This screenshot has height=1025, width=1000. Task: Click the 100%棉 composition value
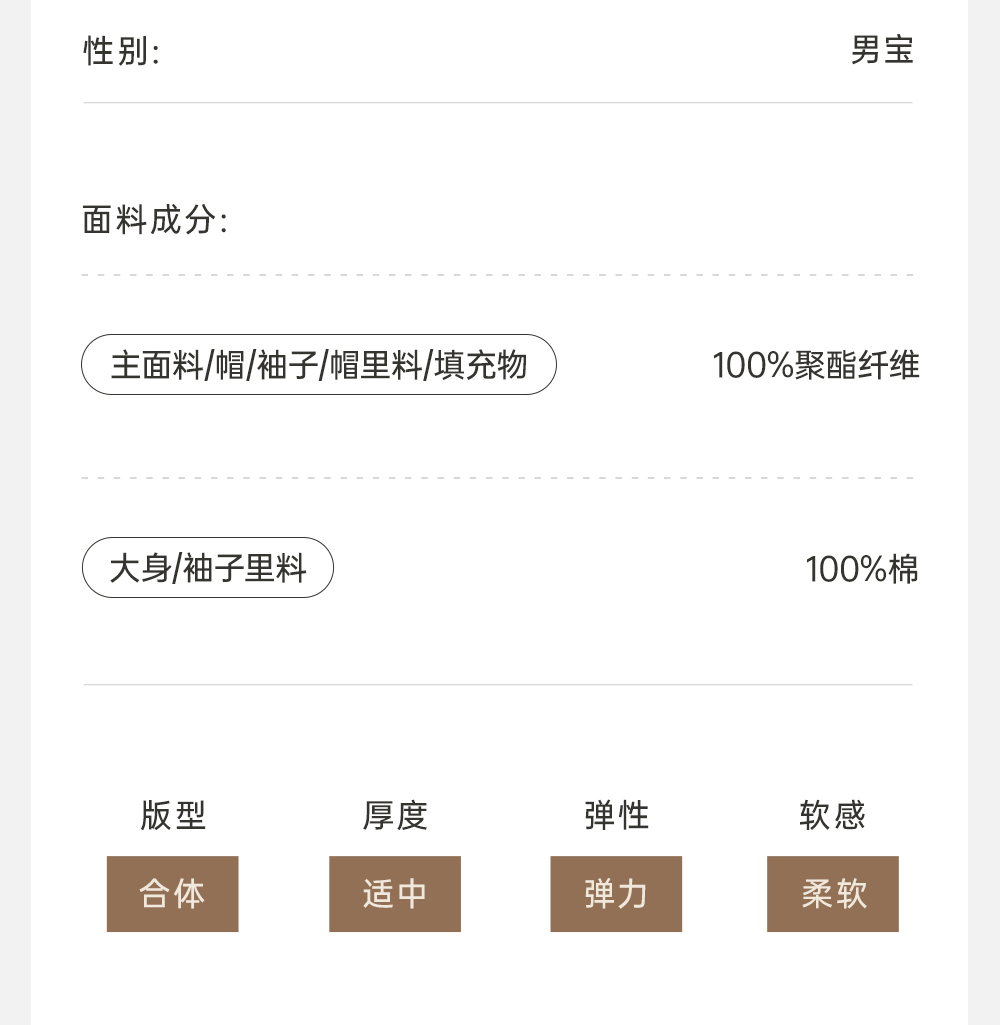coord(861,570)
